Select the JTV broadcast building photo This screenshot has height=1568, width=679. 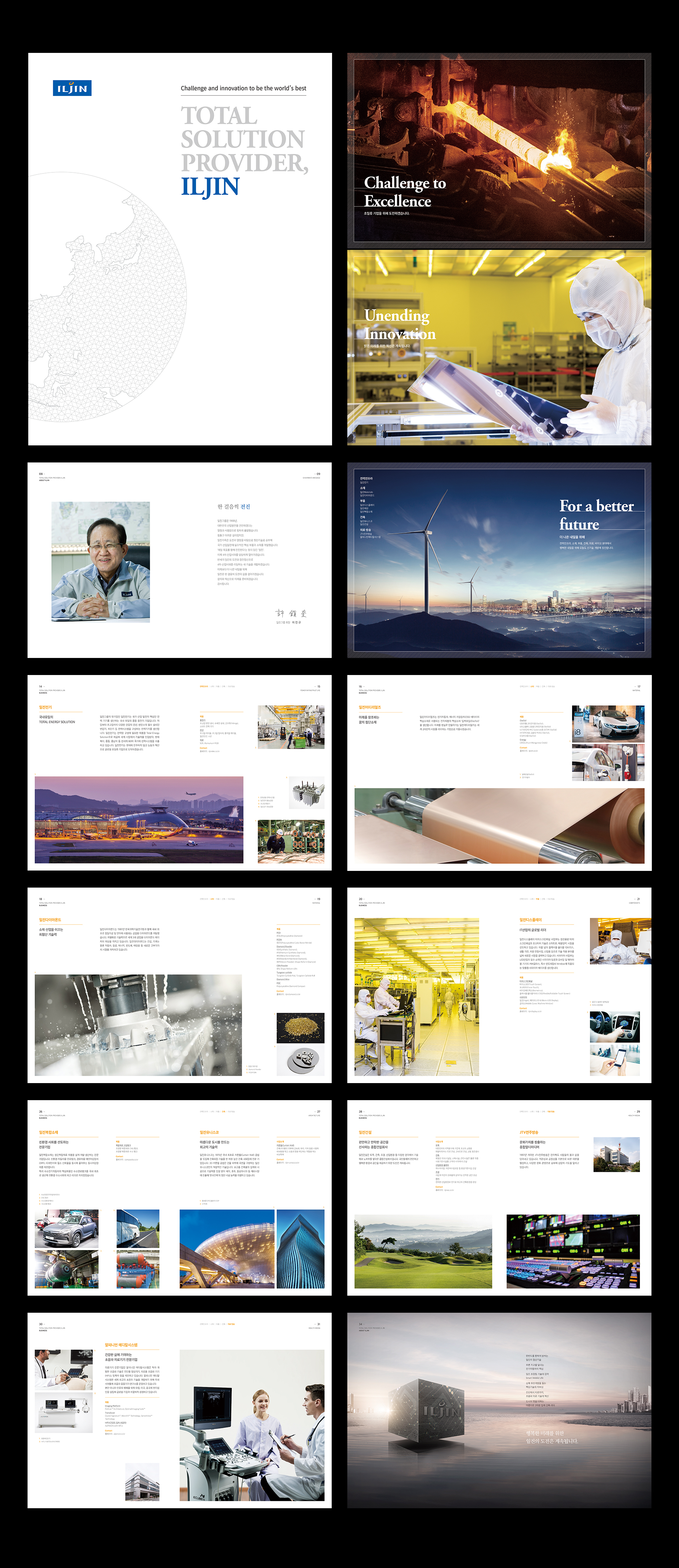[x=617, y=1155]
